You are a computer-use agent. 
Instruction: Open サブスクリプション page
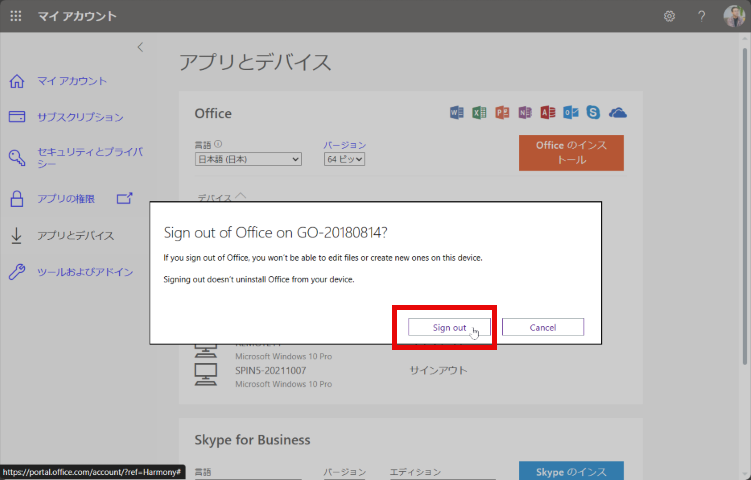point(80,117)
